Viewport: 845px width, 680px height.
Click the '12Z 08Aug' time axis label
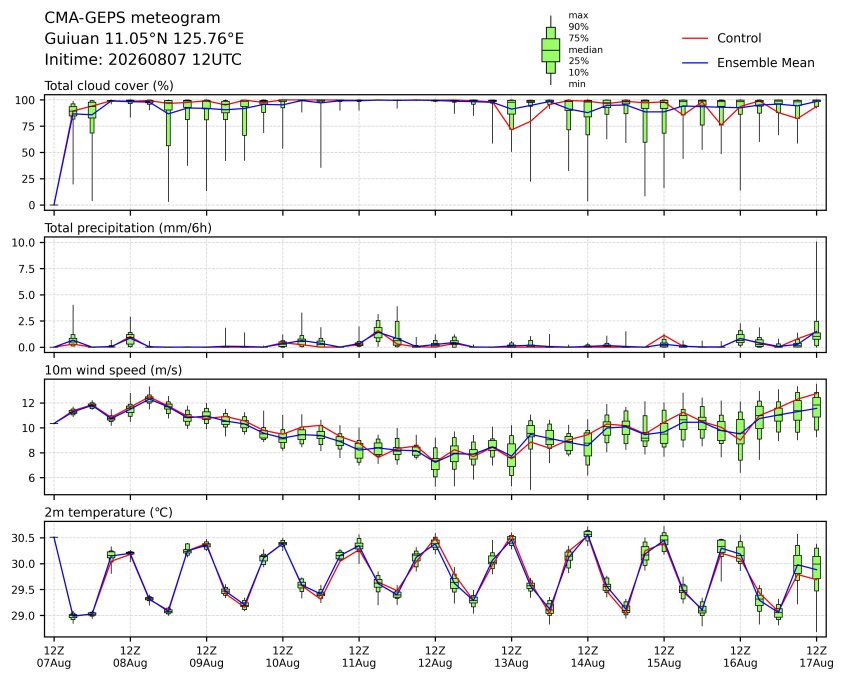130,657
